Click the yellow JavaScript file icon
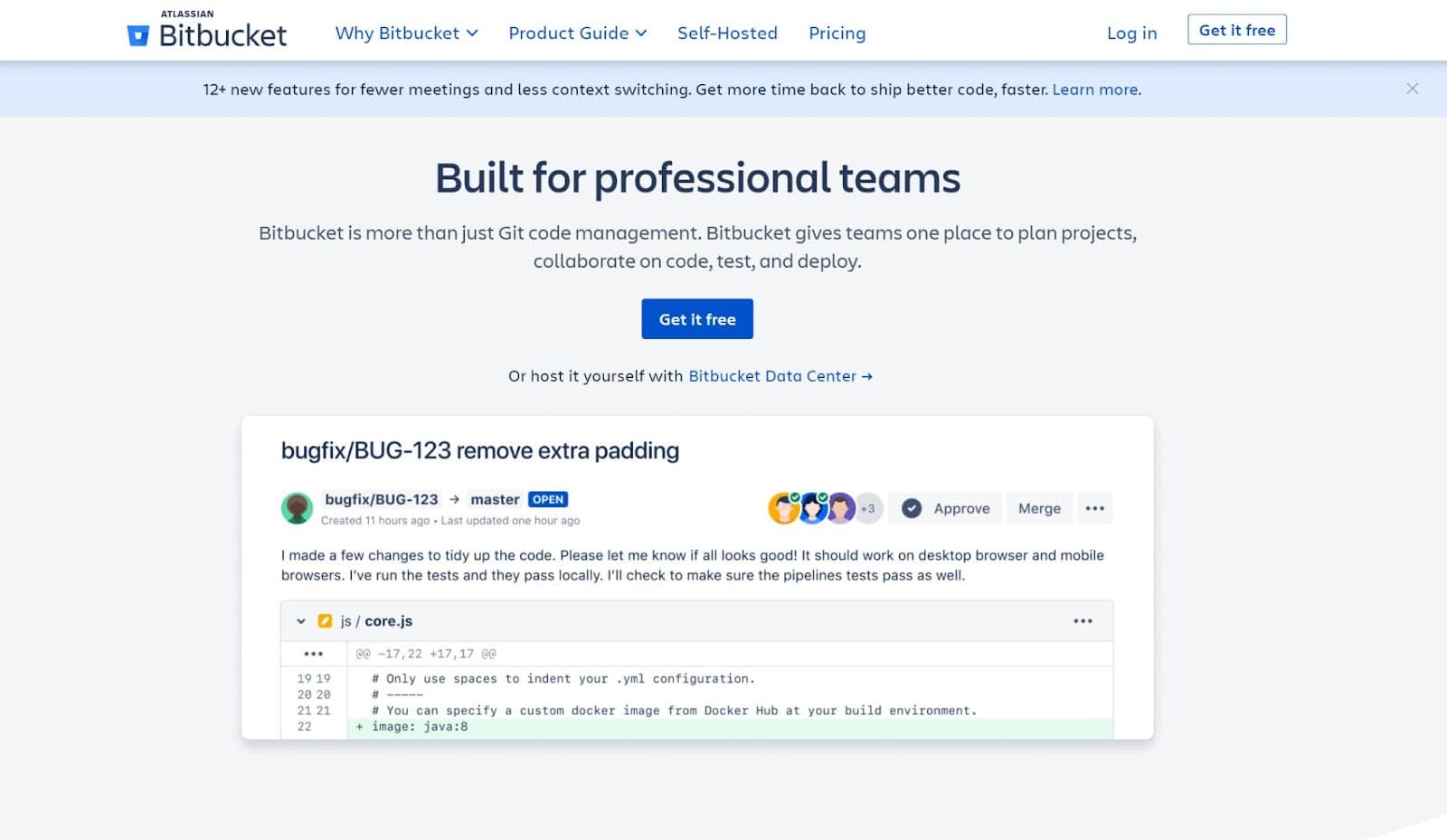 tap(326, 620)
